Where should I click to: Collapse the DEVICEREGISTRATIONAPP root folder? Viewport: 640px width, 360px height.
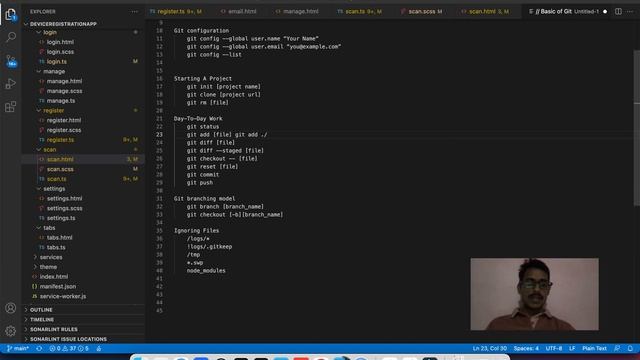63,24
